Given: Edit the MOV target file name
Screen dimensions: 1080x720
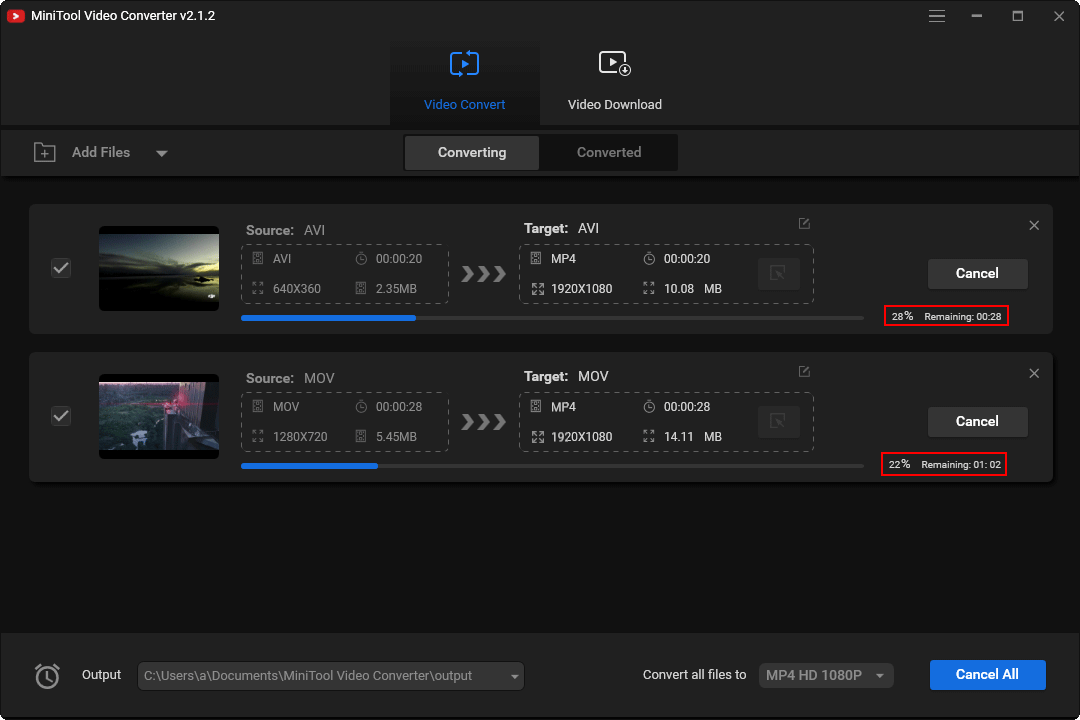Looking at the screenshot, I should pos(804,371).
